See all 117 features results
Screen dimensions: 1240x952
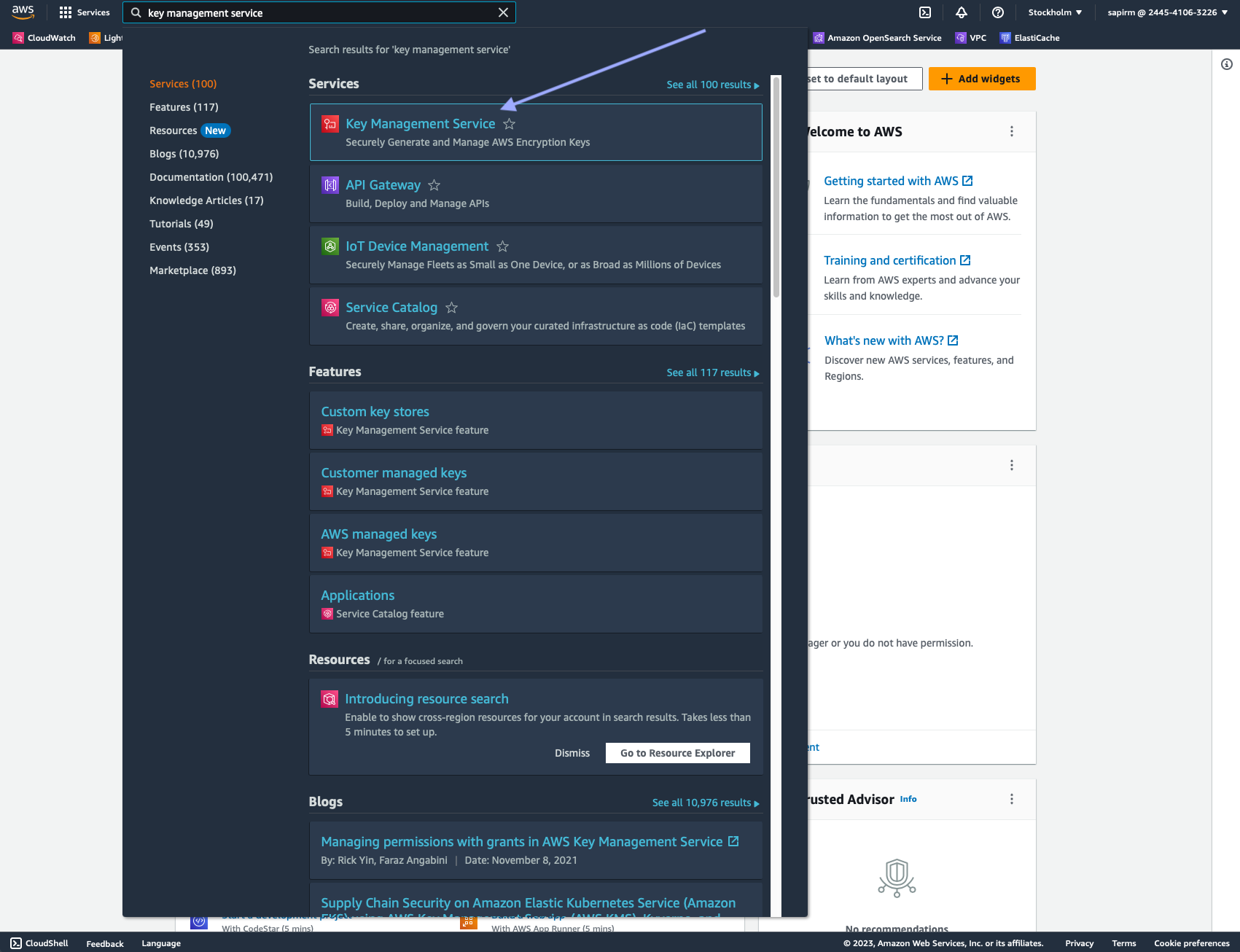(713, 372)
